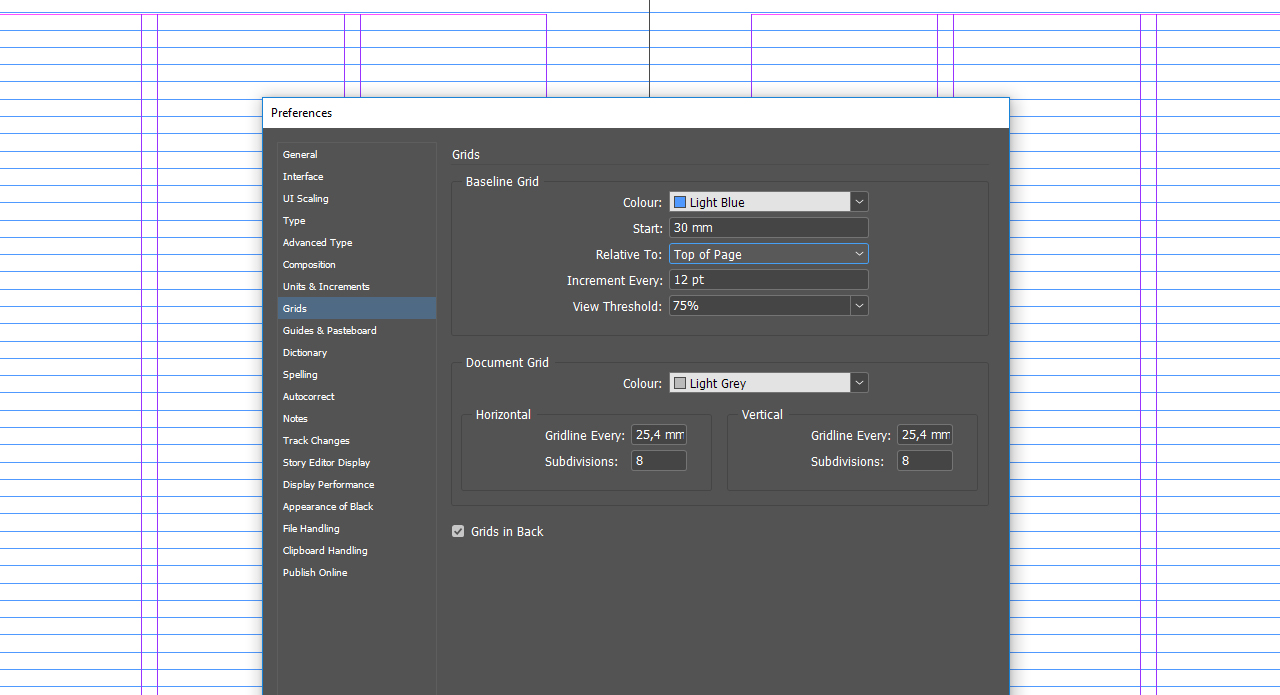
Task: Click Horizontal Gridline Every field
Action: pyautogui.click(x=658, y=435)
